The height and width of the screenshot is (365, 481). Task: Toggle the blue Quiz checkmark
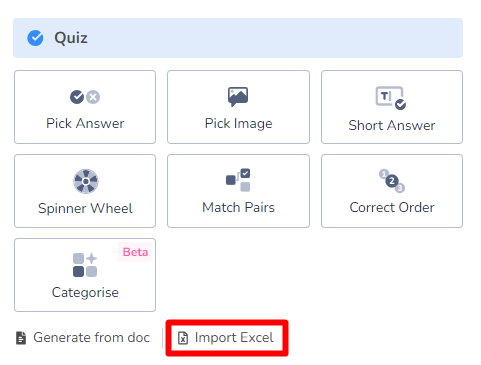click(35, 38)
